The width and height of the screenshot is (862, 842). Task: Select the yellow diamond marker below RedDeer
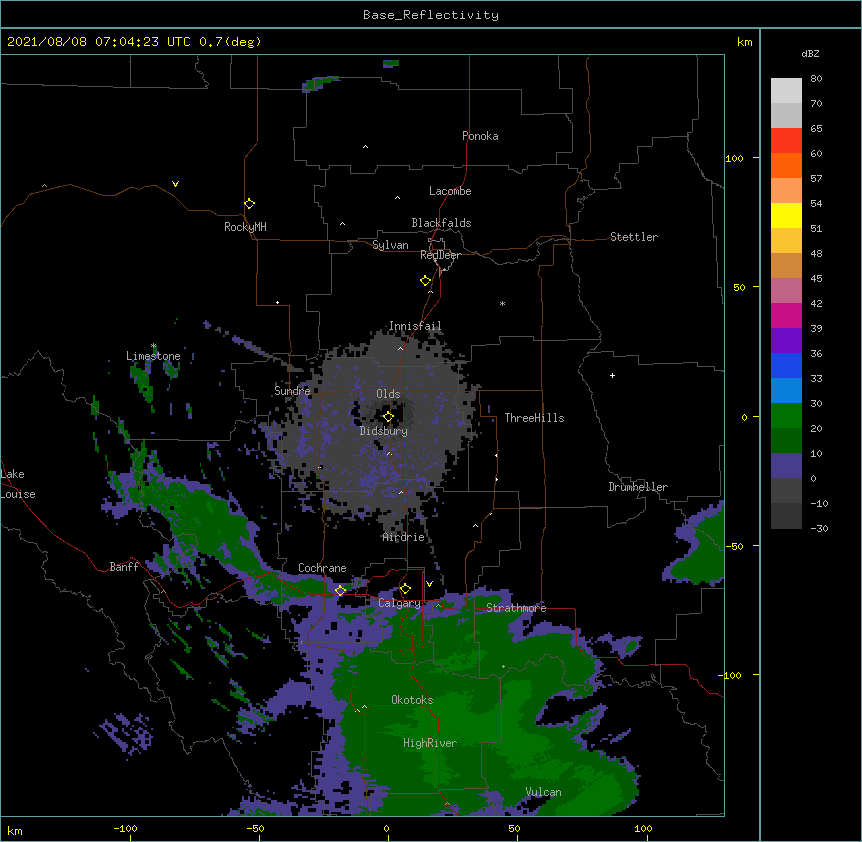(x=426, y=281)
